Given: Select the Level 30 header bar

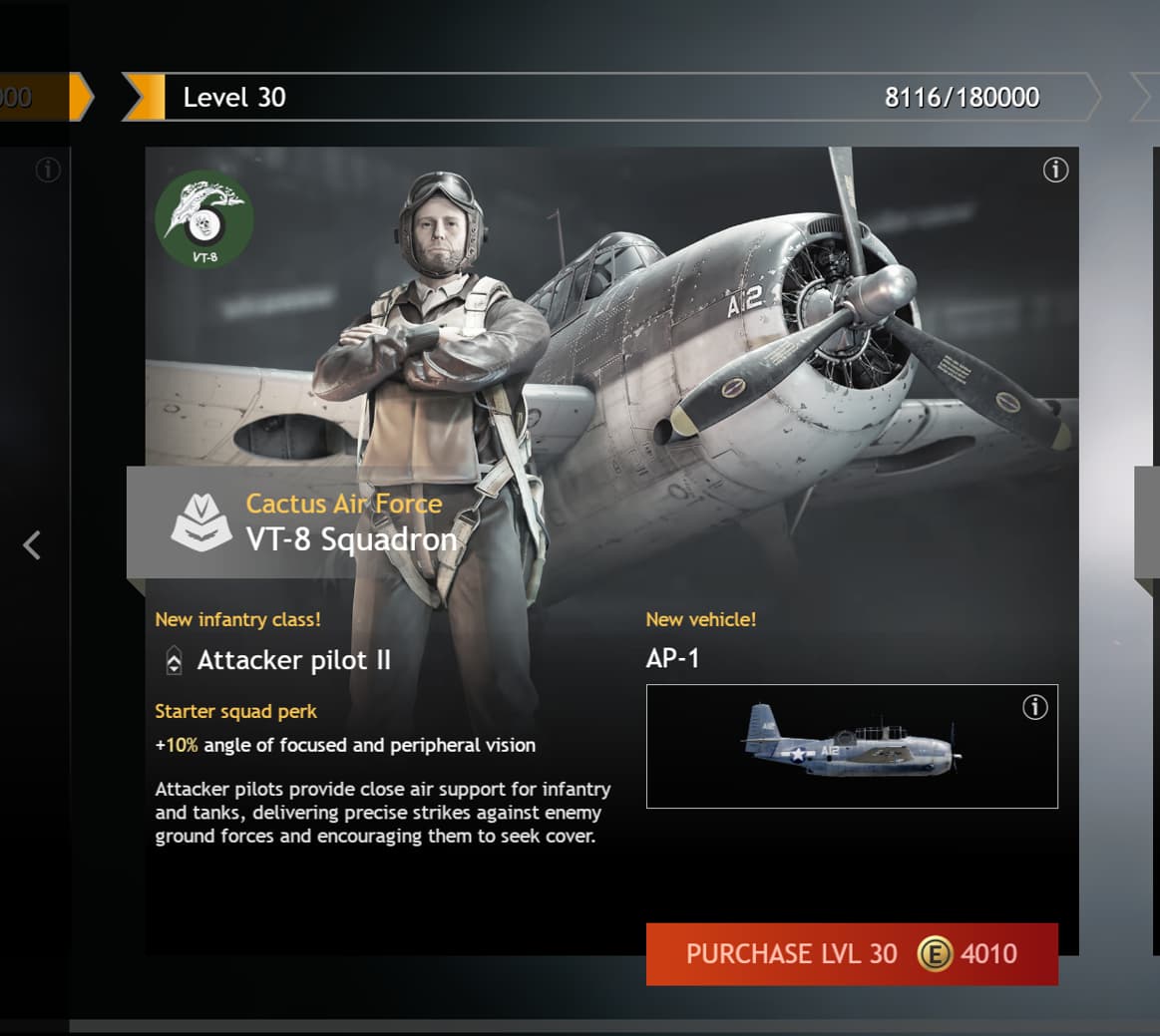Looking at the screenshot, I should 611,97.
